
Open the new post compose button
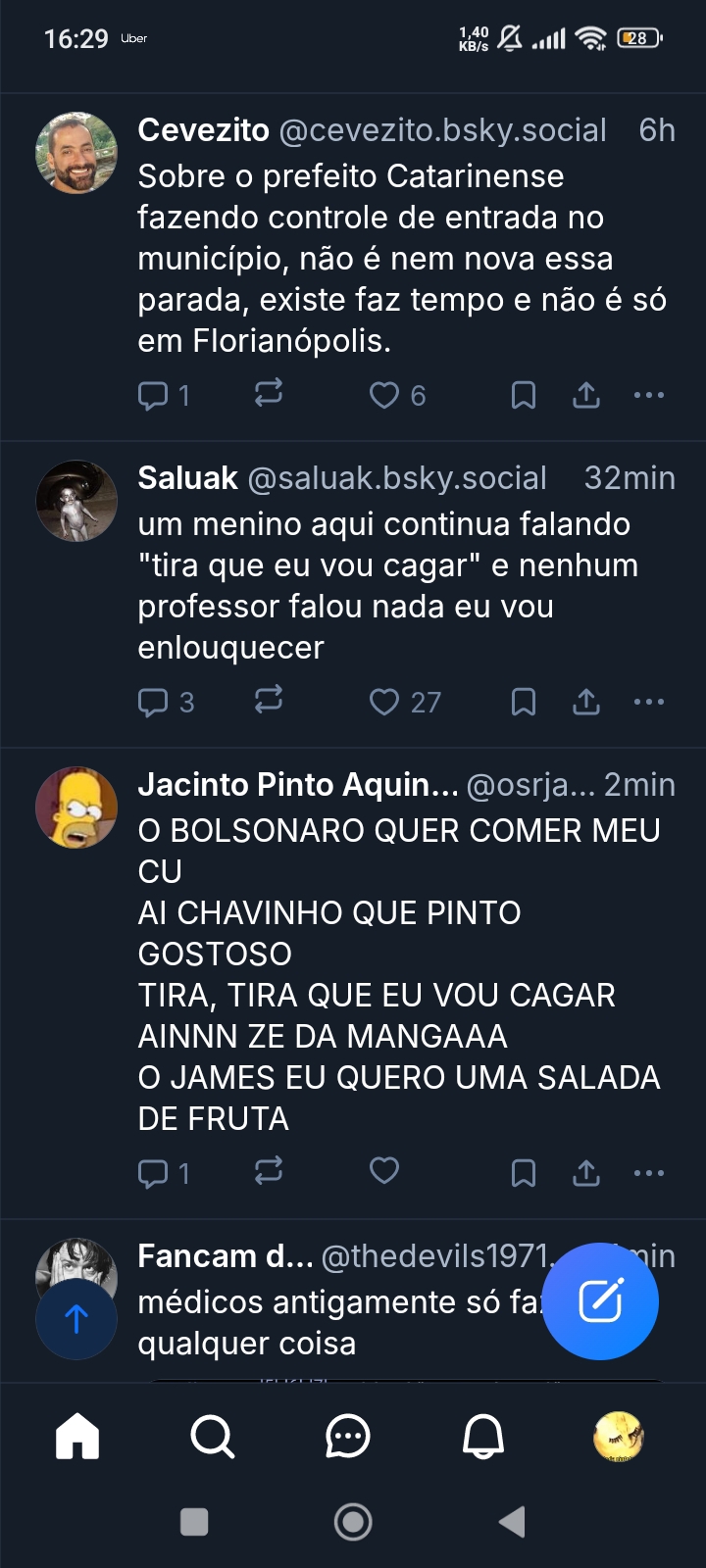(600, 1300)
